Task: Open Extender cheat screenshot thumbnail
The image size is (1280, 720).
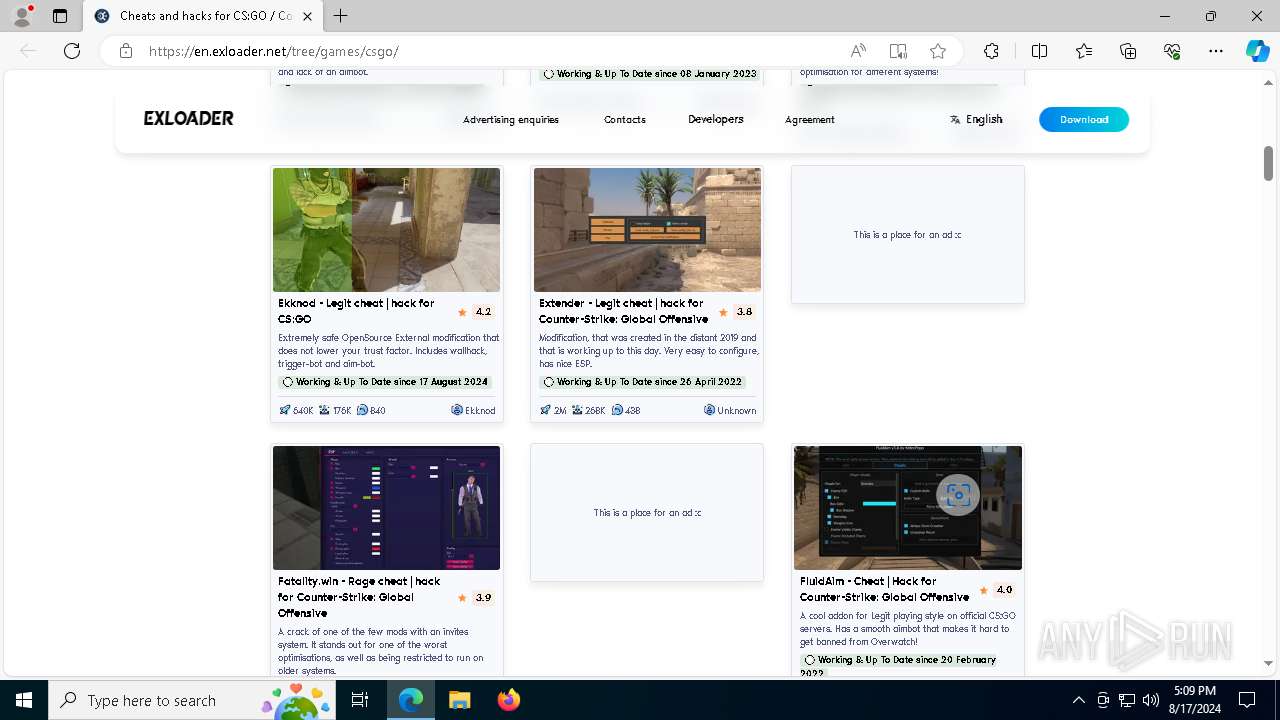Action: point(647,230)
